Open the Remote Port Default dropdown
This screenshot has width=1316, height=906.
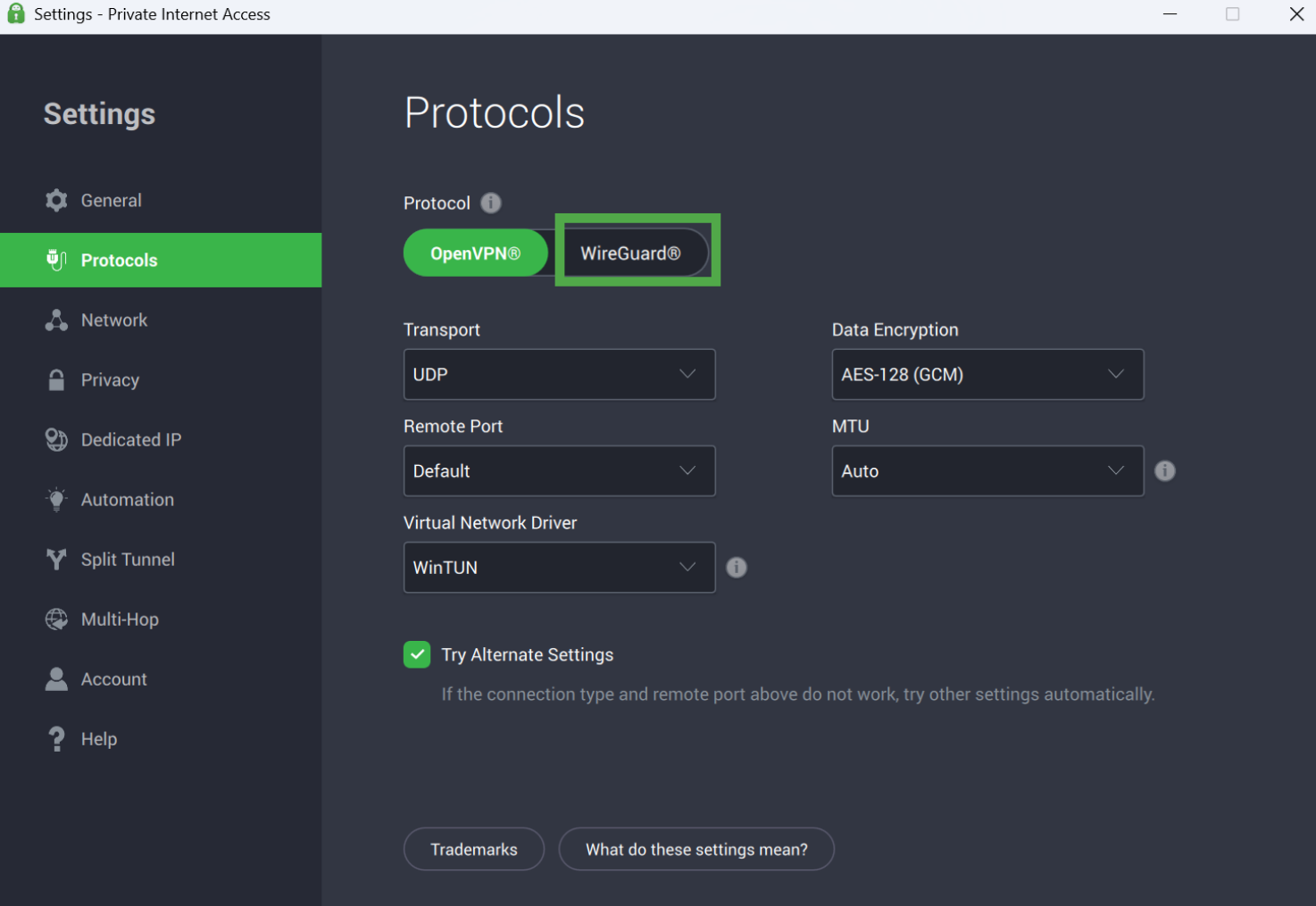tap(559, 470)
